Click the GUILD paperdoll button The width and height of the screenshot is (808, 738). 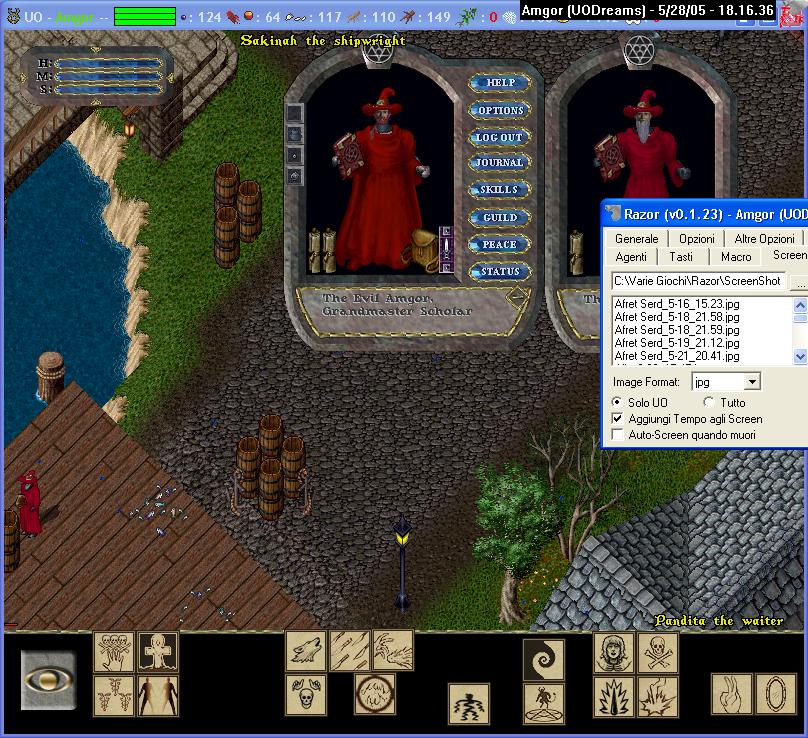(499, 217)
